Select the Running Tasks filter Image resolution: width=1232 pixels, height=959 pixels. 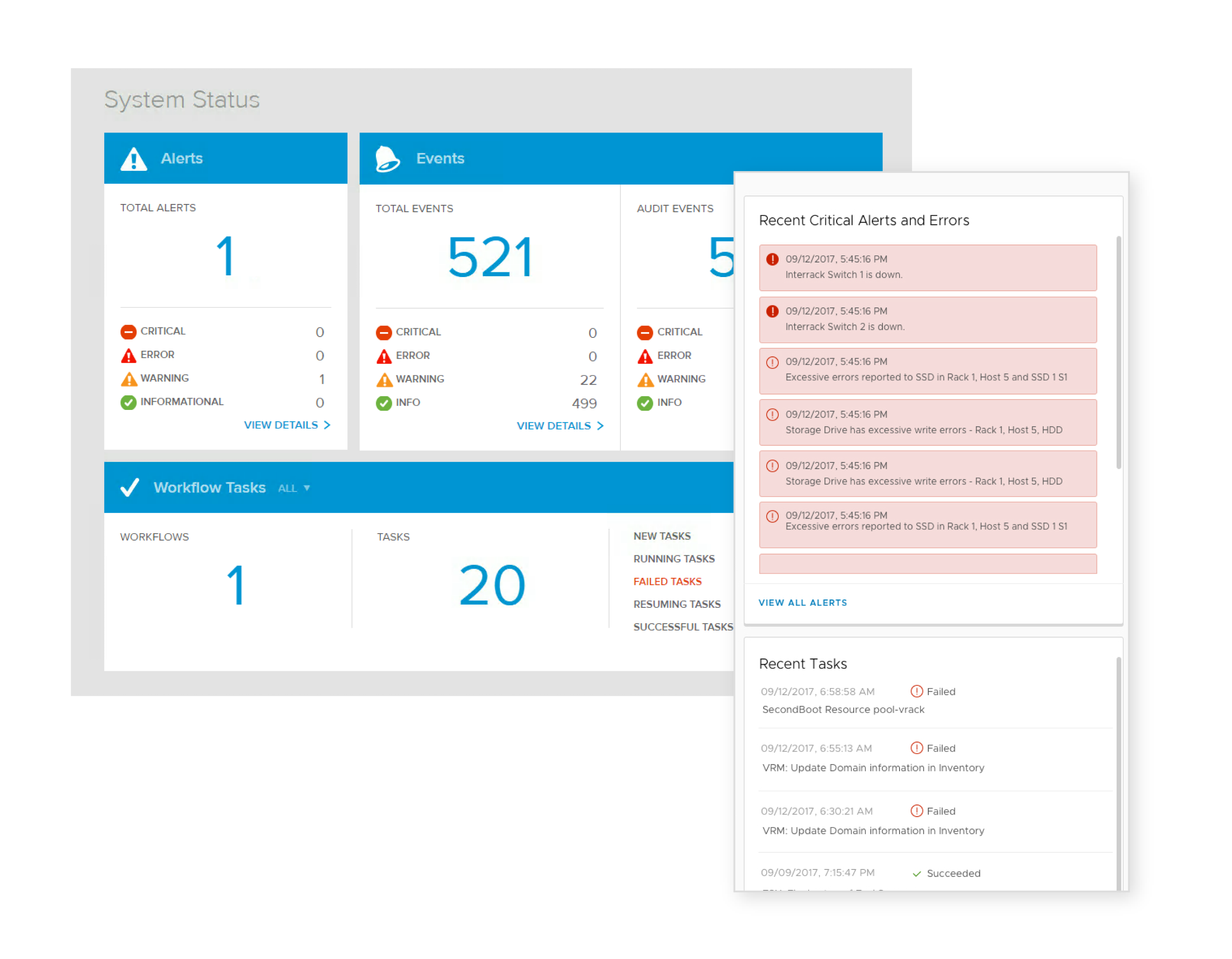[x=674, y=559]
